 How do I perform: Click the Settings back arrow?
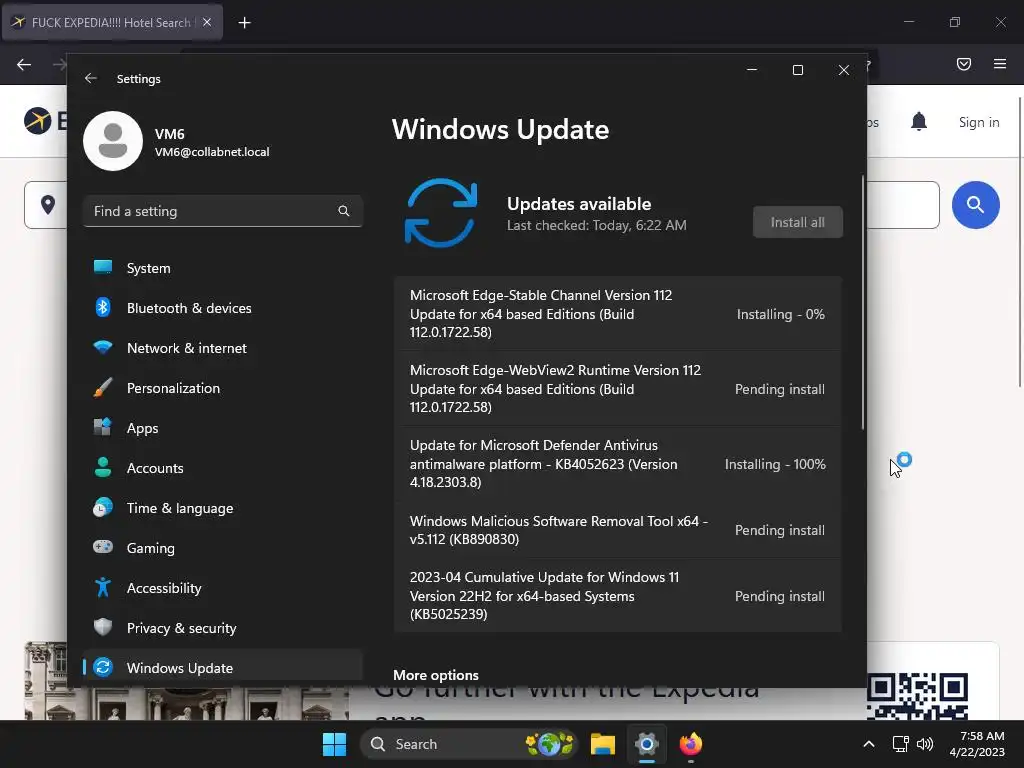click(91, 78)
